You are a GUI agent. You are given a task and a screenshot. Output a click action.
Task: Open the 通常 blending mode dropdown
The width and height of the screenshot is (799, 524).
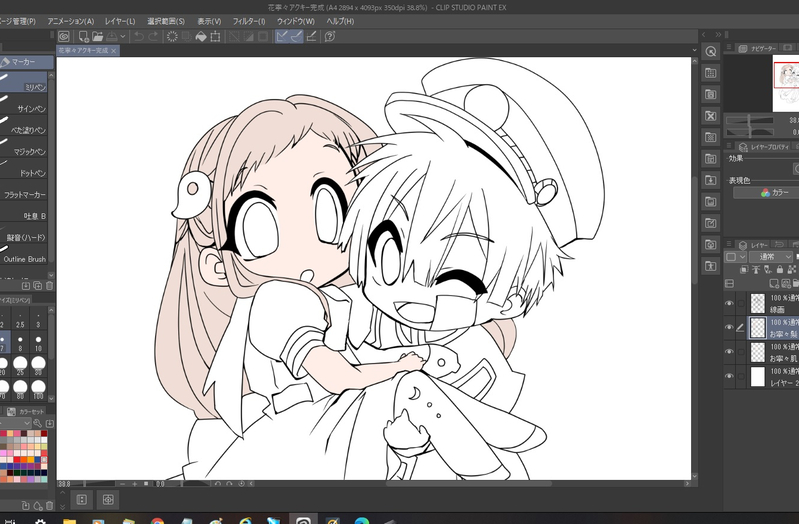click(x=770, y=257)
